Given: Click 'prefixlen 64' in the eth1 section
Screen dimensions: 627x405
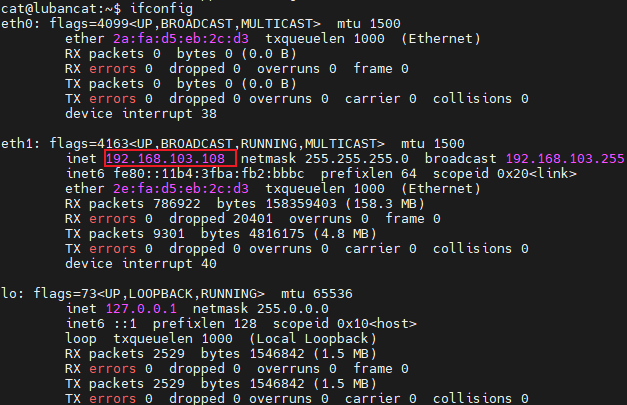Looking at the screenshot, I should tap(369, 174).
